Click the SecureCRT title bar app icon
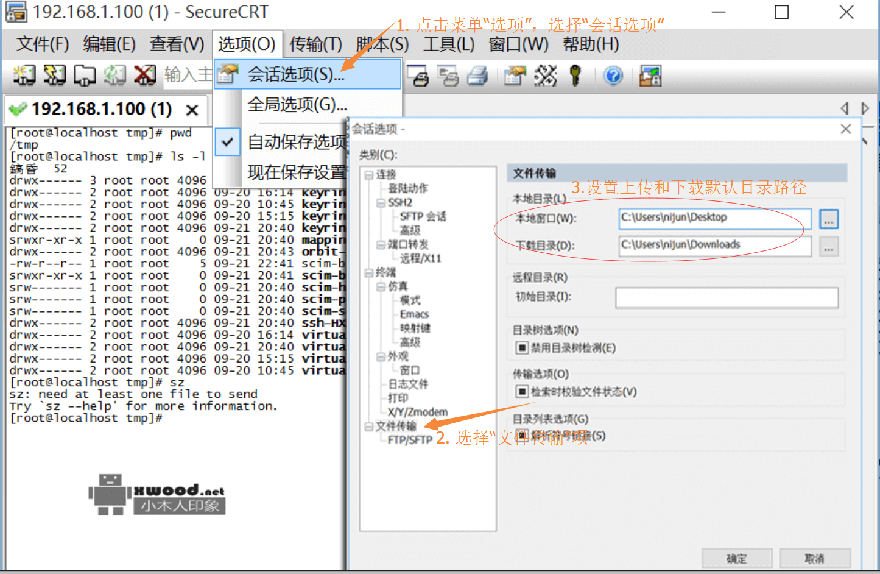The image size is (880, 574). click(x=15, y=12)
